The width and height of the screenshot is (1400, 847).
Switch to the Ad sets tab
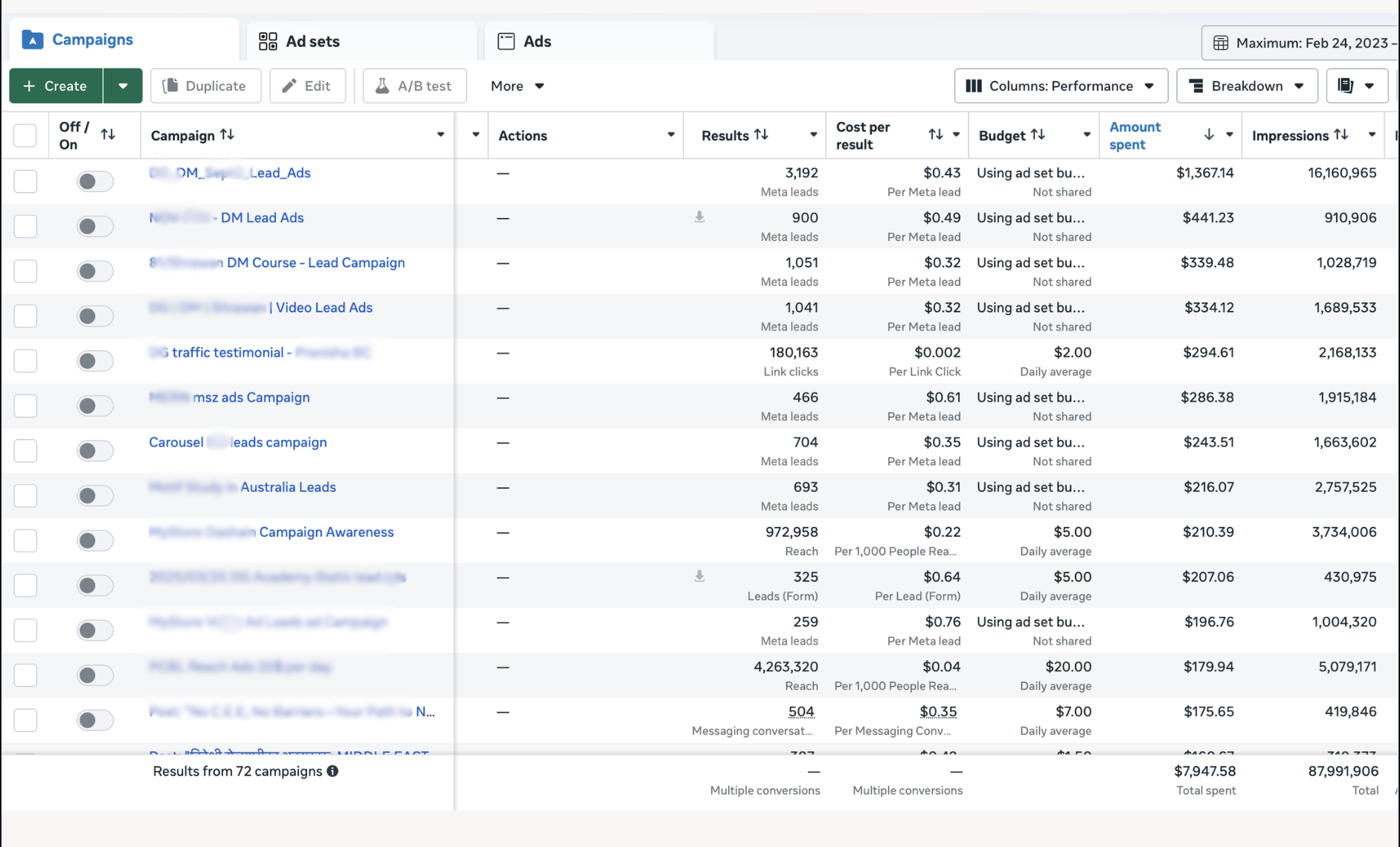362,41
